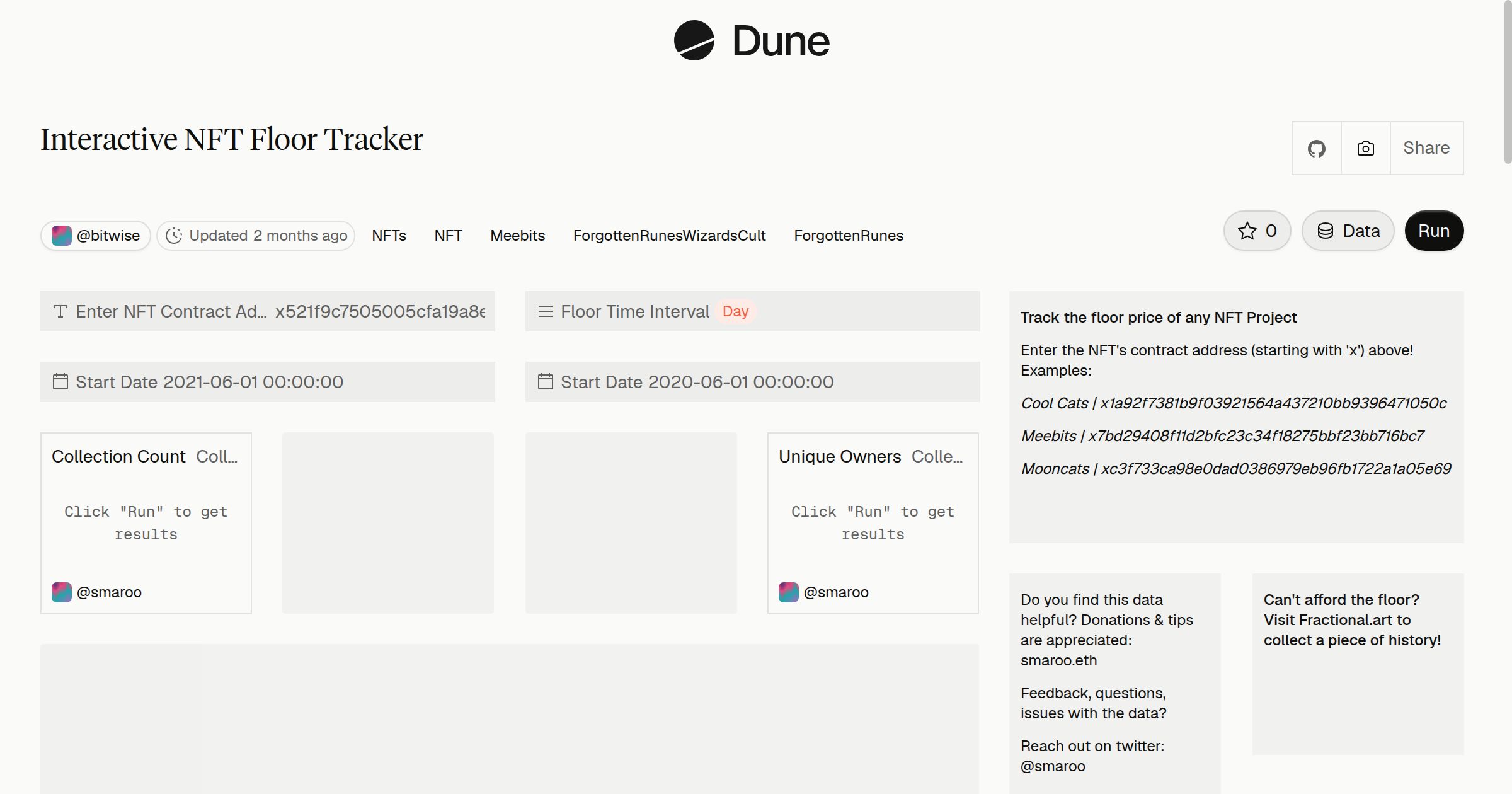Open the ForgottenRunesWizardsCult tag

669,236
